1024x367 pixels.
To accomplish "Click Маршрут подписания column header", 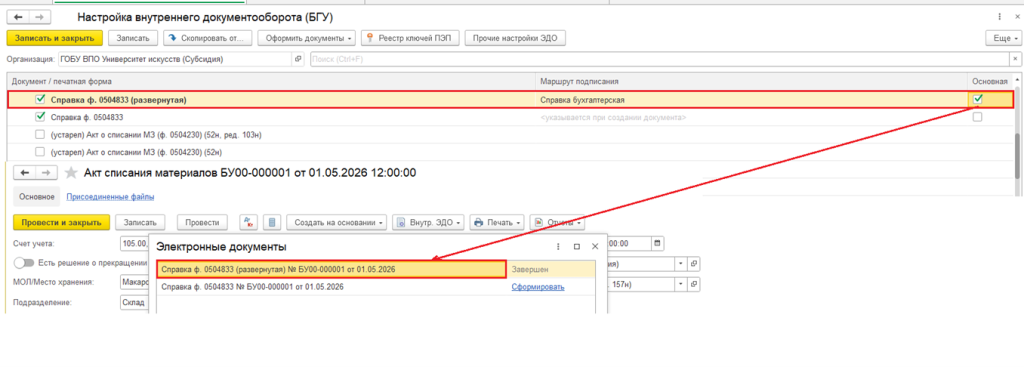I will (751, 81).
